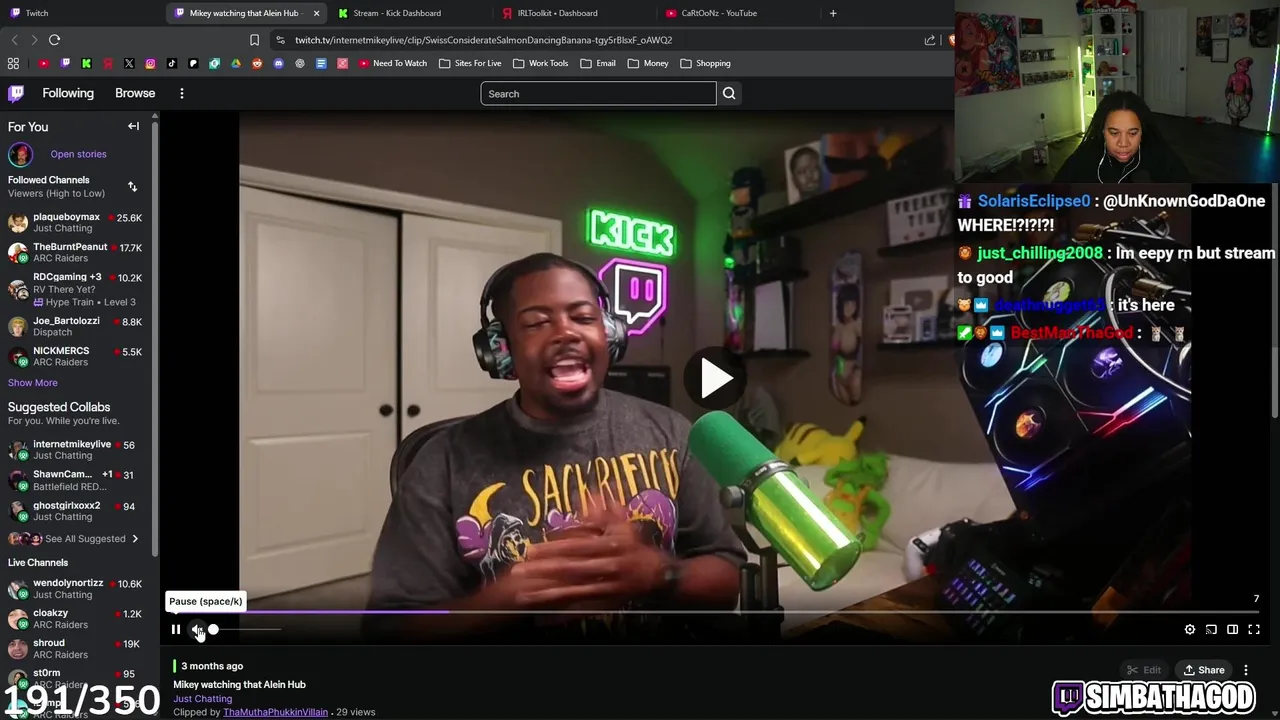Open the X (Twitter) bookmark
Image resolution: width=1280 pixels, height=720 pixels.
click(x=129, y=63)
